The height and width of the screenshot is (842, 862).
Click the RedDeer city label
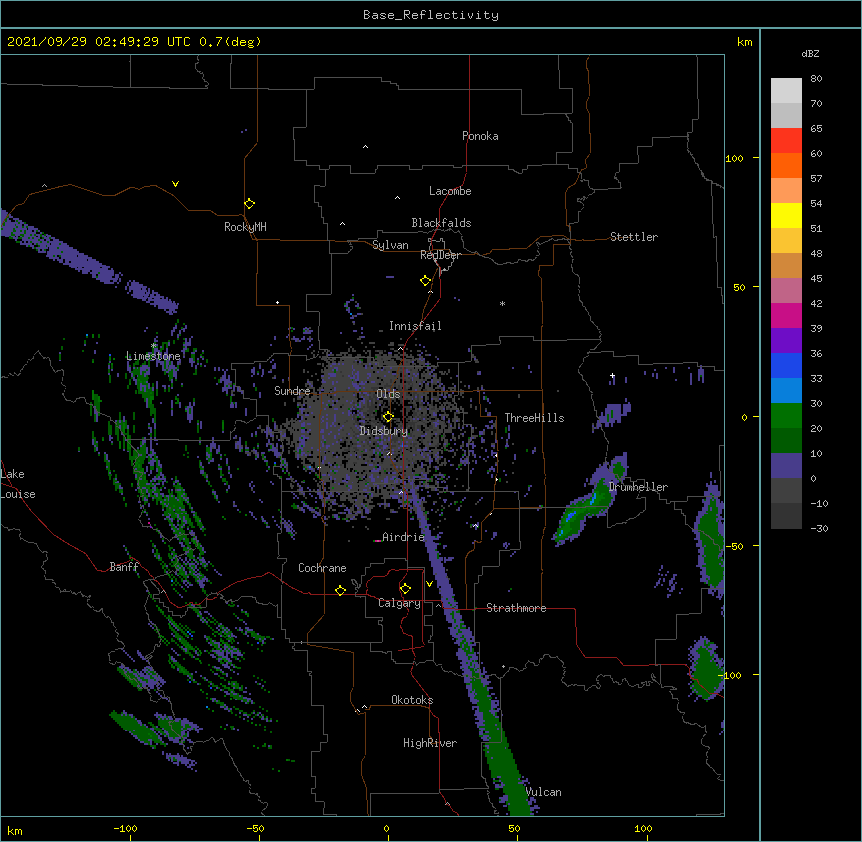[440, 255]
